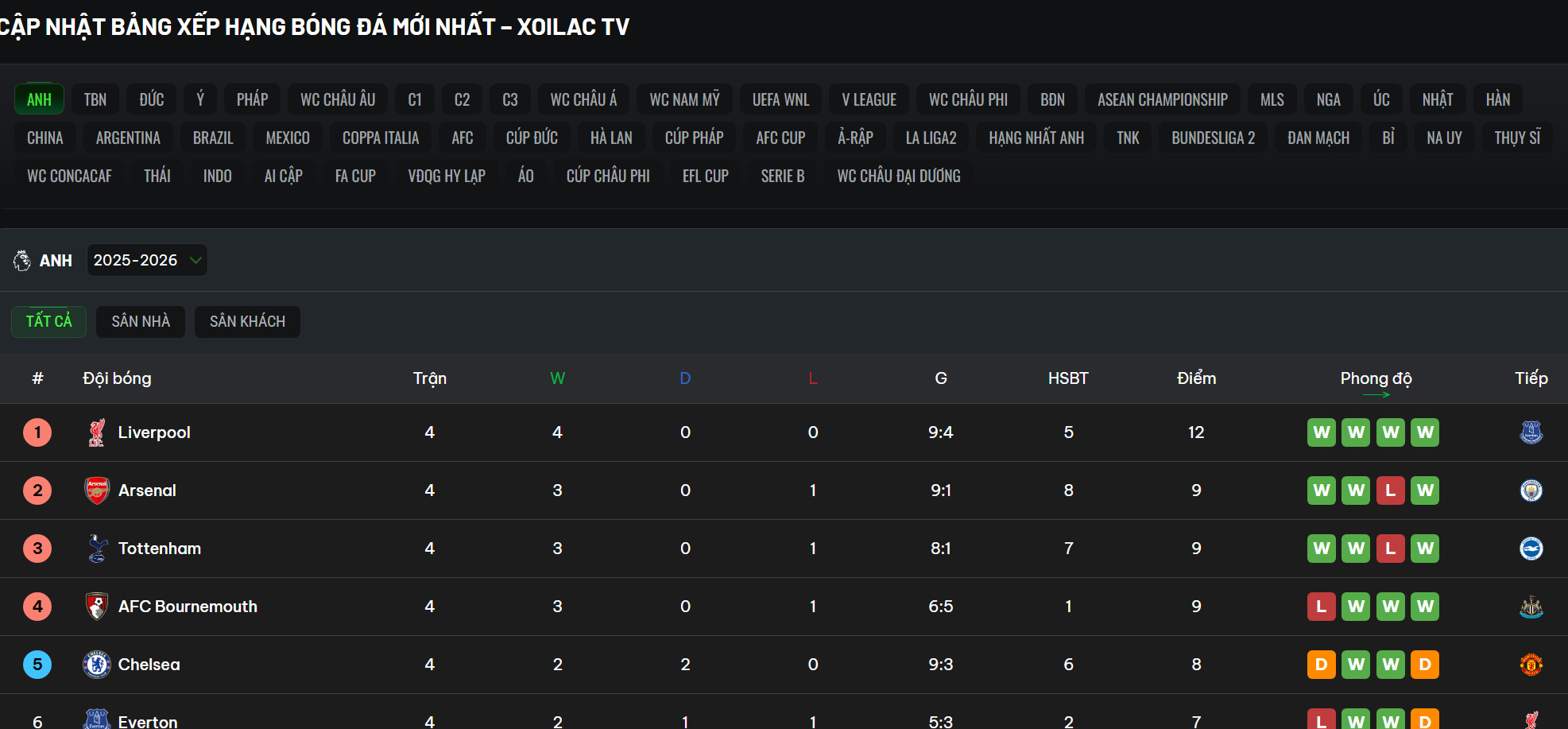This screenshot has height=729, width=1568.
Task: Switch standings filter to SÂN KHÁCH
Action: (247, 322)
